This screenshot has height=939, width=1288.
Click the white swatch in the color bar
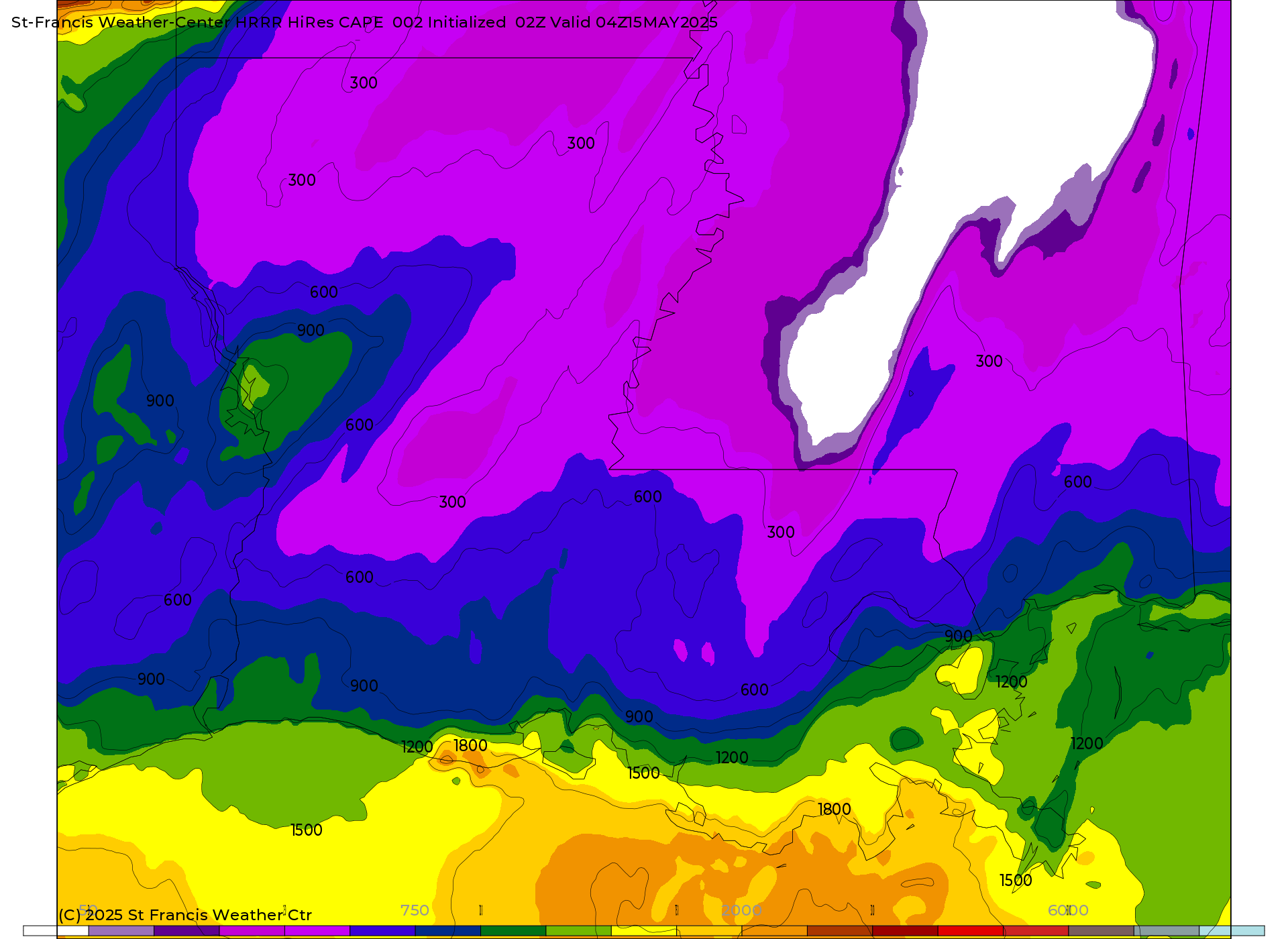coord(56,930)
